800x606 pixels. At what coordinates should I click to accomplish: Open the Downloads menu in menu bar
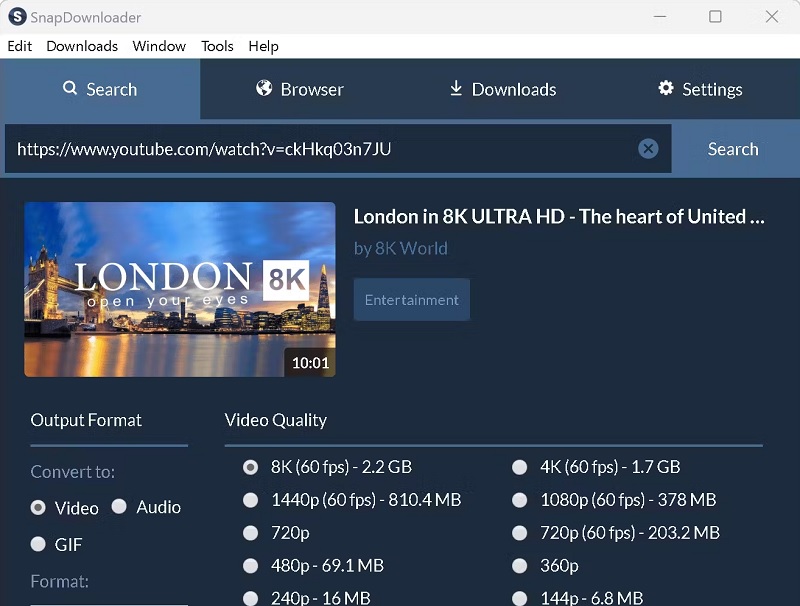[x=82, y=46]
